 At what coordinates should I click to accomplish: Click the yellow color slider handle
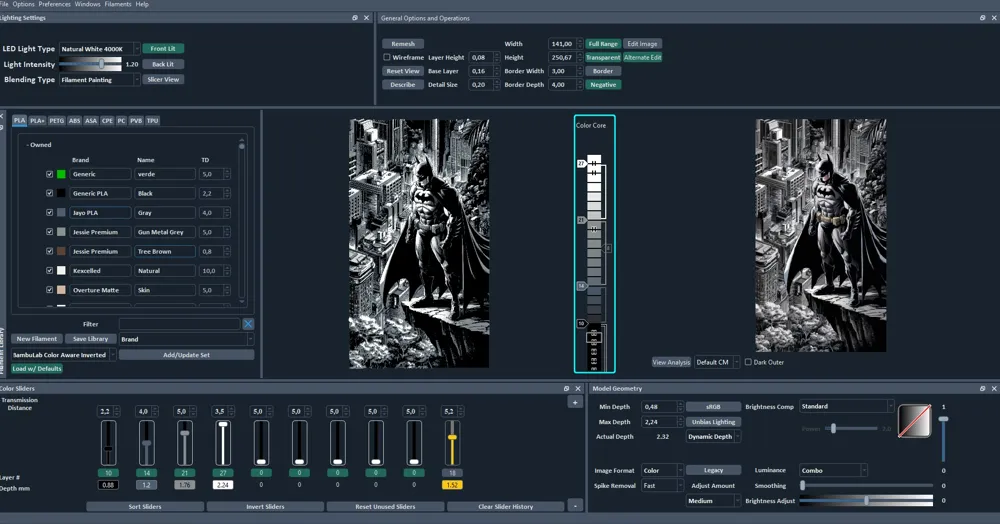coord(452,437)
